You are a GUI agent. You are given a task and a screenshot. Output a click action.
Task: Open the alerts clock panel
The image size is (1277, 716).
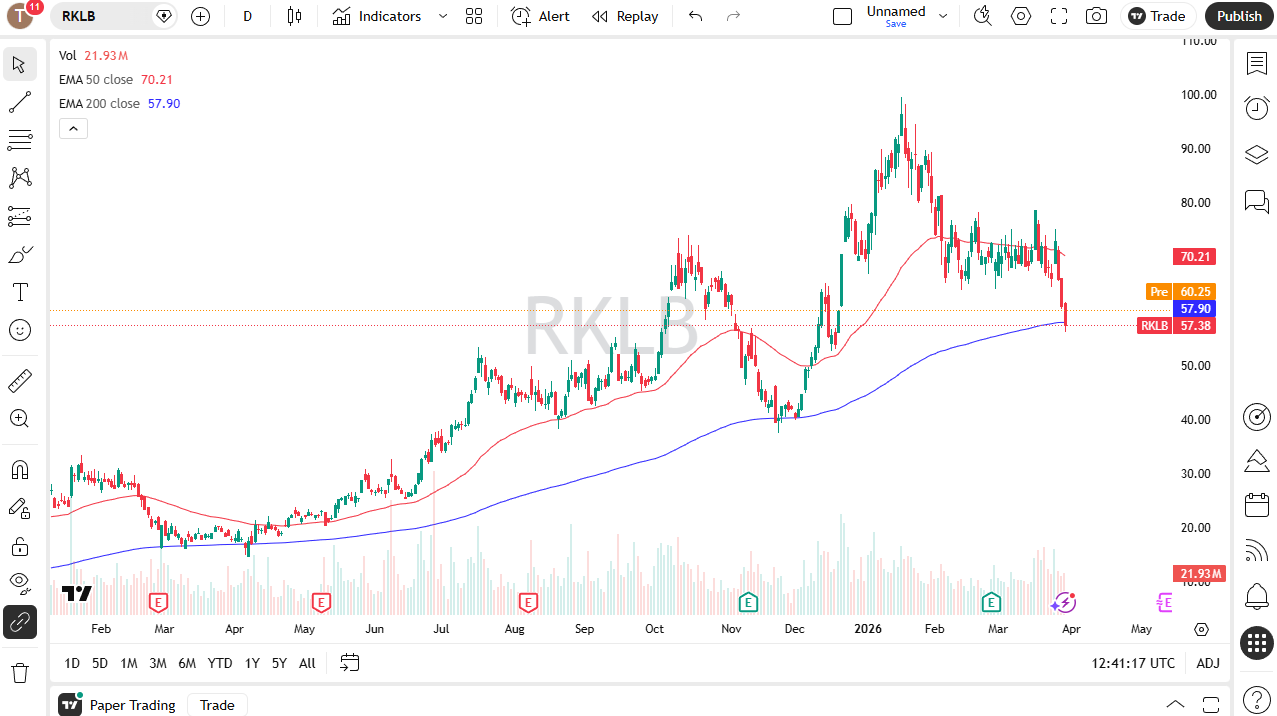(x=1257, y=108)
